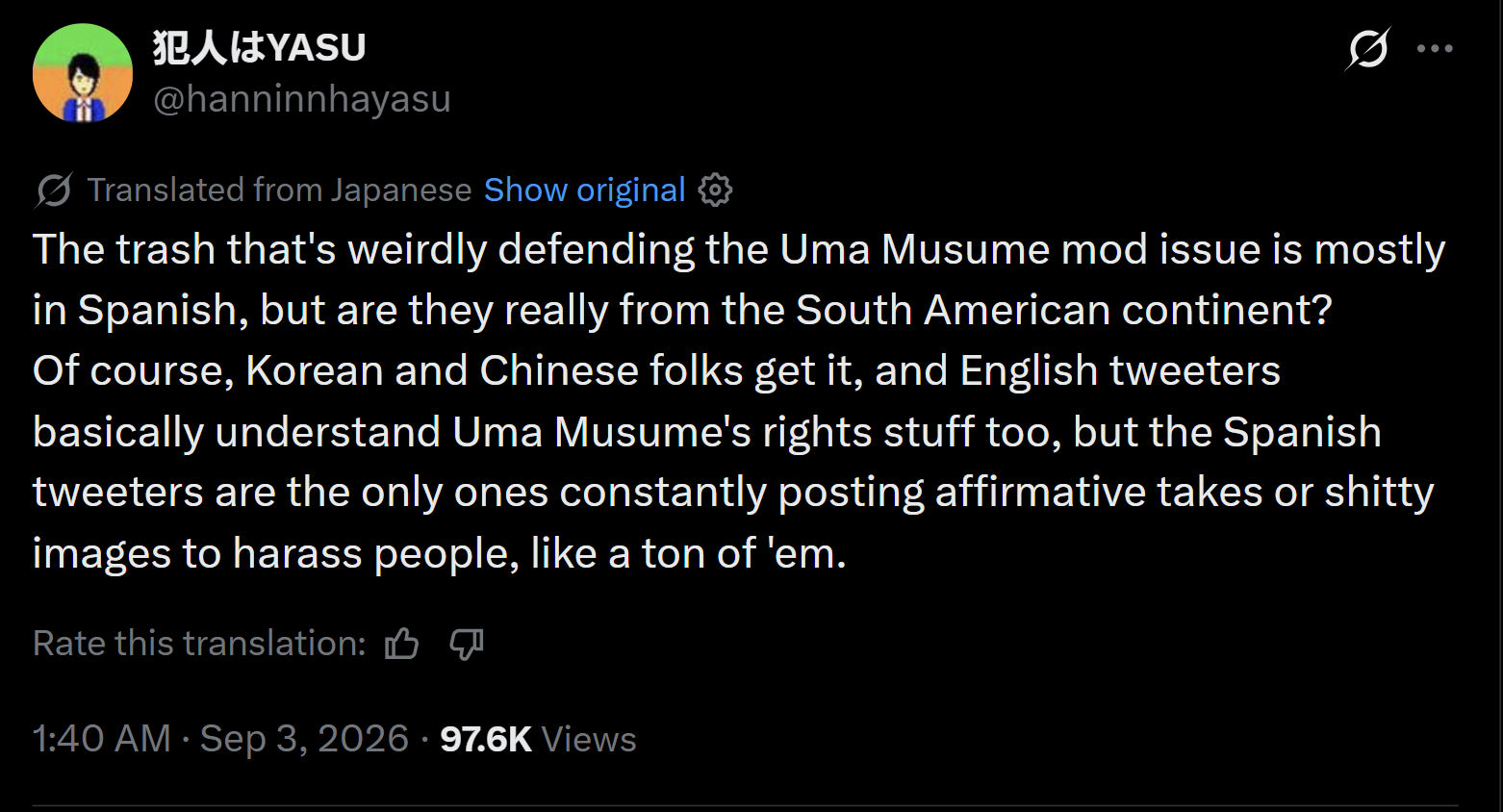Show original Japanese post text
This screenshot has width=1503, height=812.
point(584,190)
